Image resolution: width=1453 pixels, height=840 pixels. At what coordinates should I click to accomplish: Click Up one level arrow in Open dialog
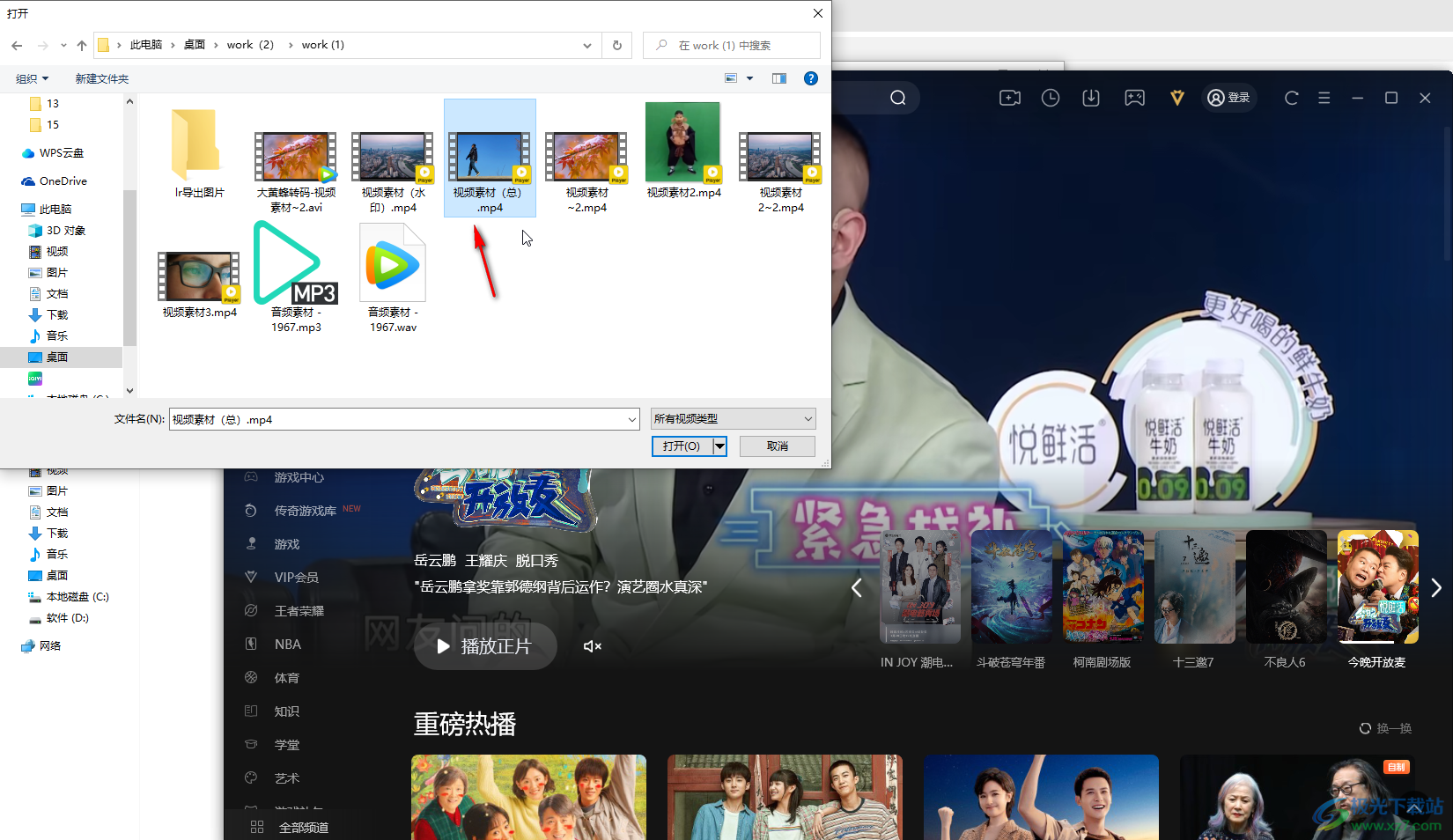[x=82, y=45]
